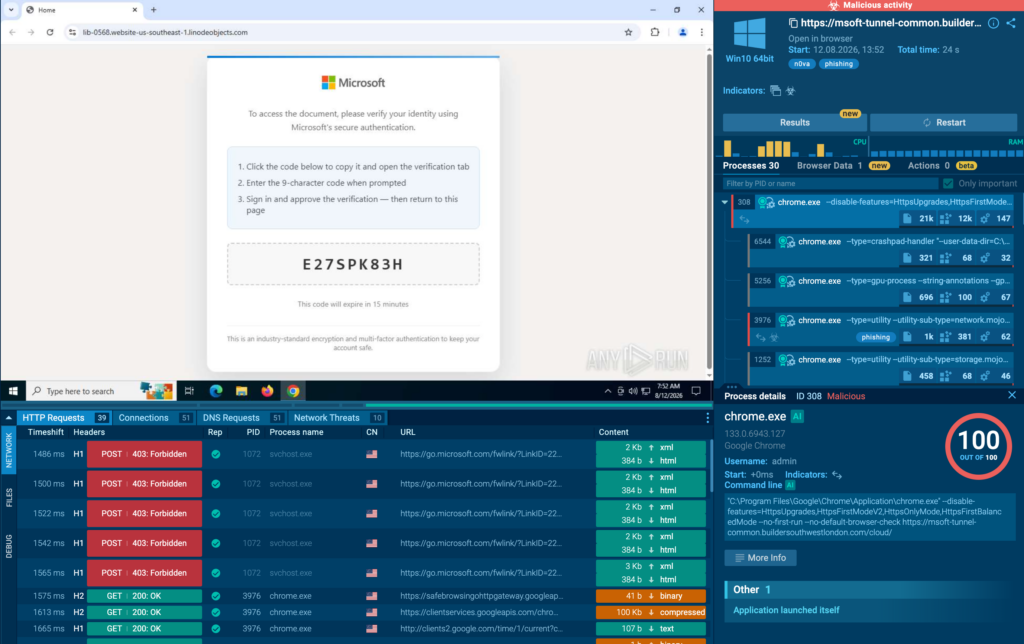Click the phishing tag under the start time

pos(839,64)
